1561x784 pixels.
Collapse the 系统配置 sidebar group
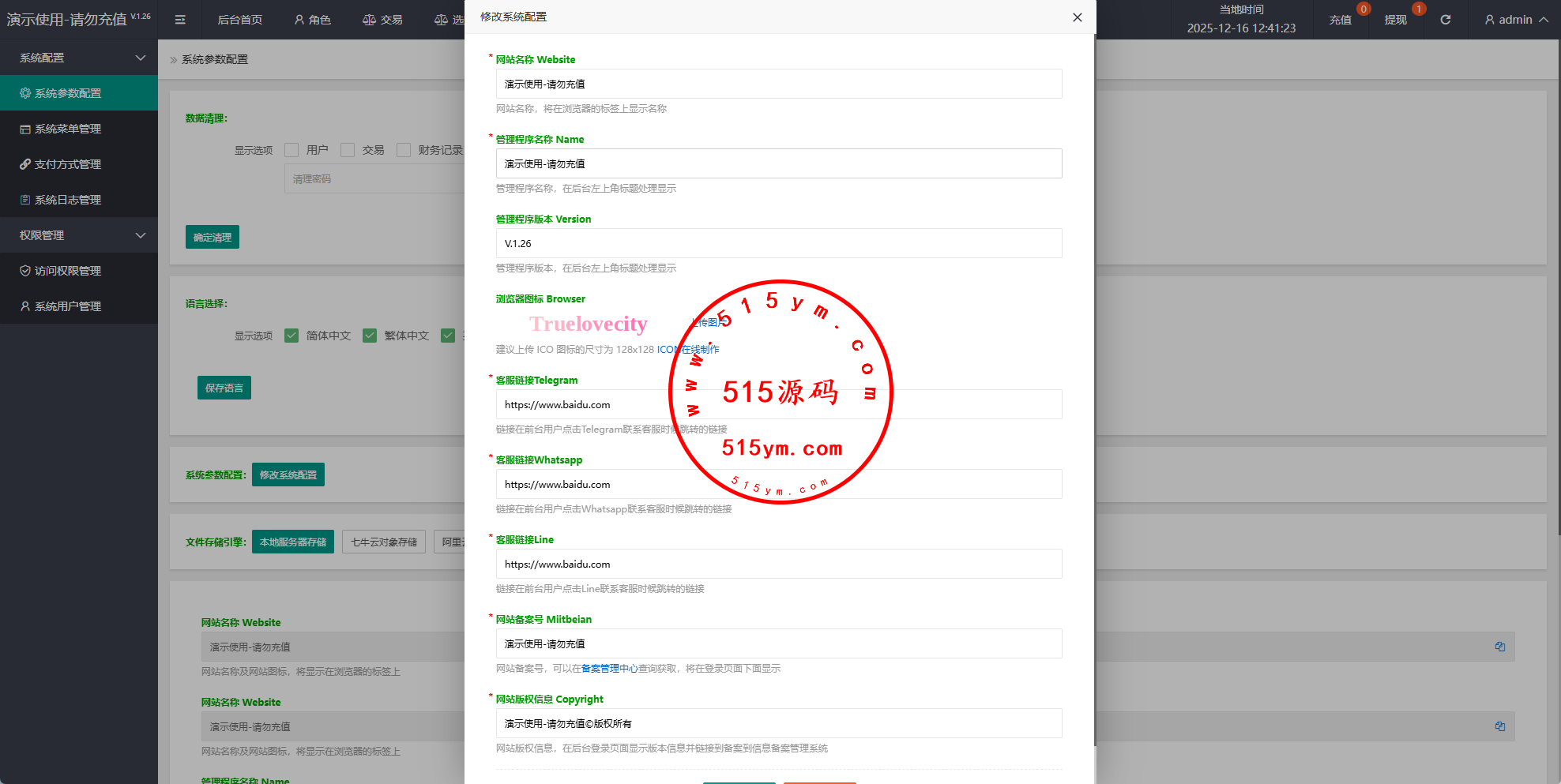click(79, 58)
